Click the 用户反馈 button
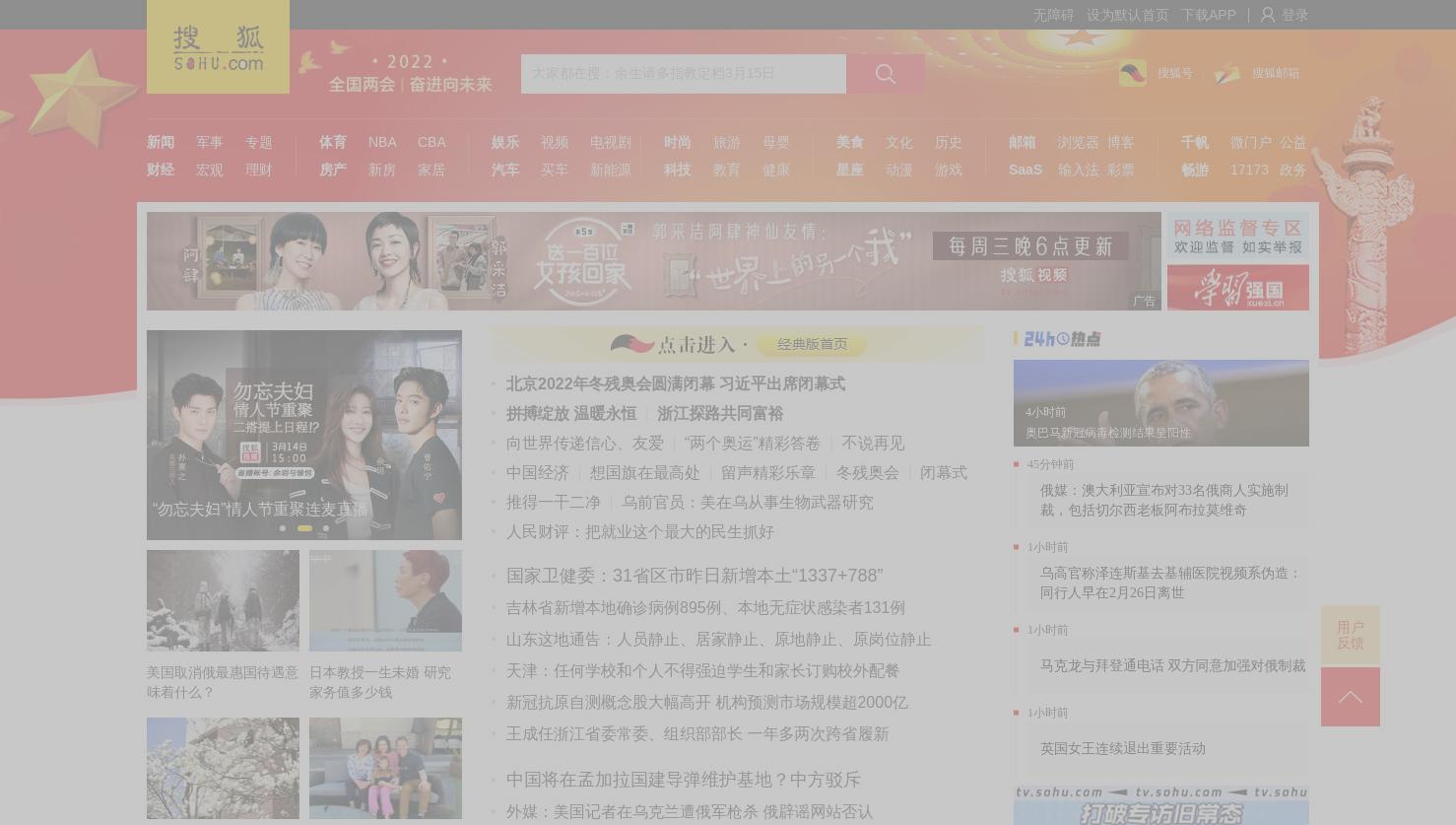 (1351, 635)
